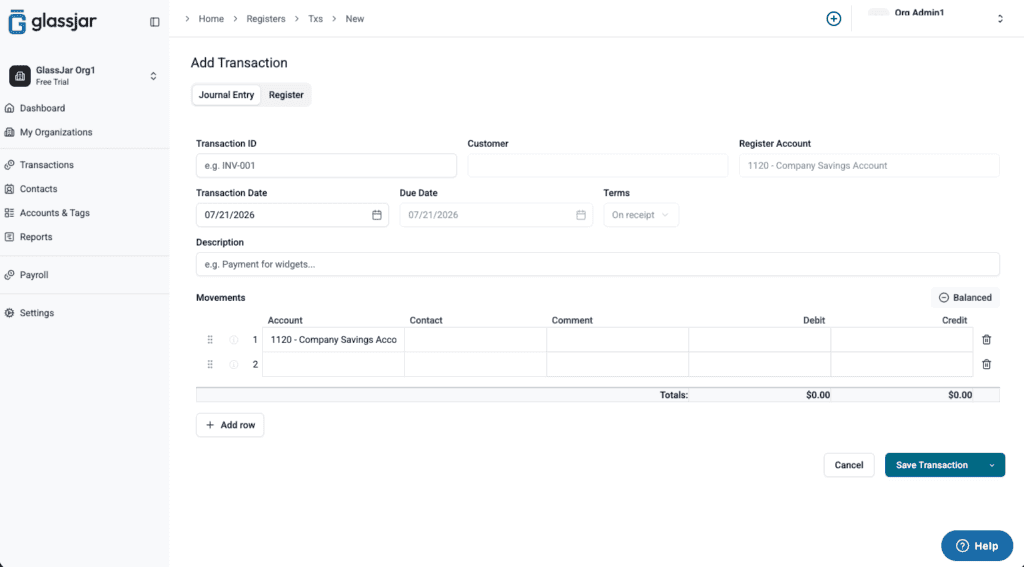Expand the Save Transaction options arrow
Viewport: 1024px width, 567px height.
(991, 465)
